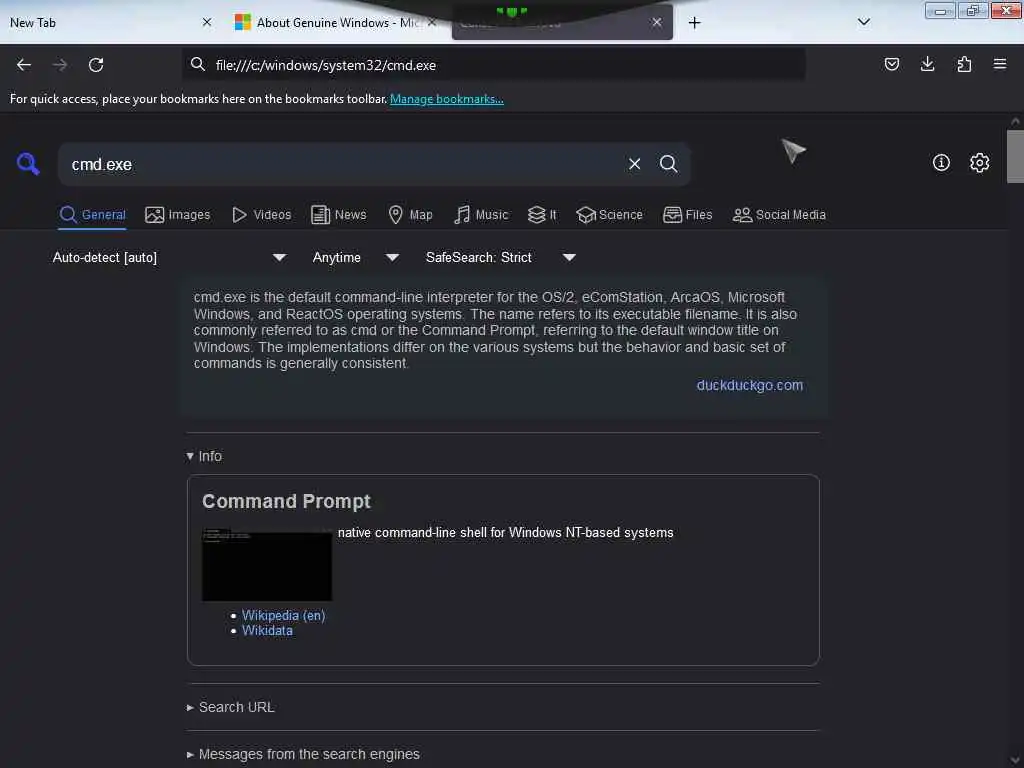Open the SafeSearch: Strict dropdown
This screenshot has width=1024, height=768.
[500, 257]
